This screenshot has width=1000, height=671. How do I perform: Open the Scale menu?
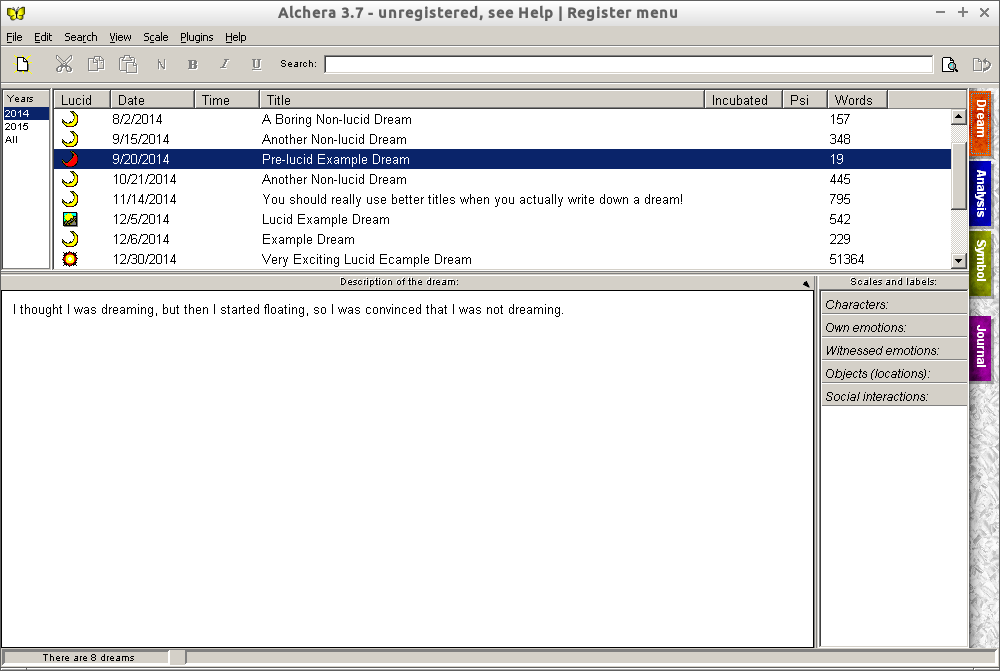[156, 37]
